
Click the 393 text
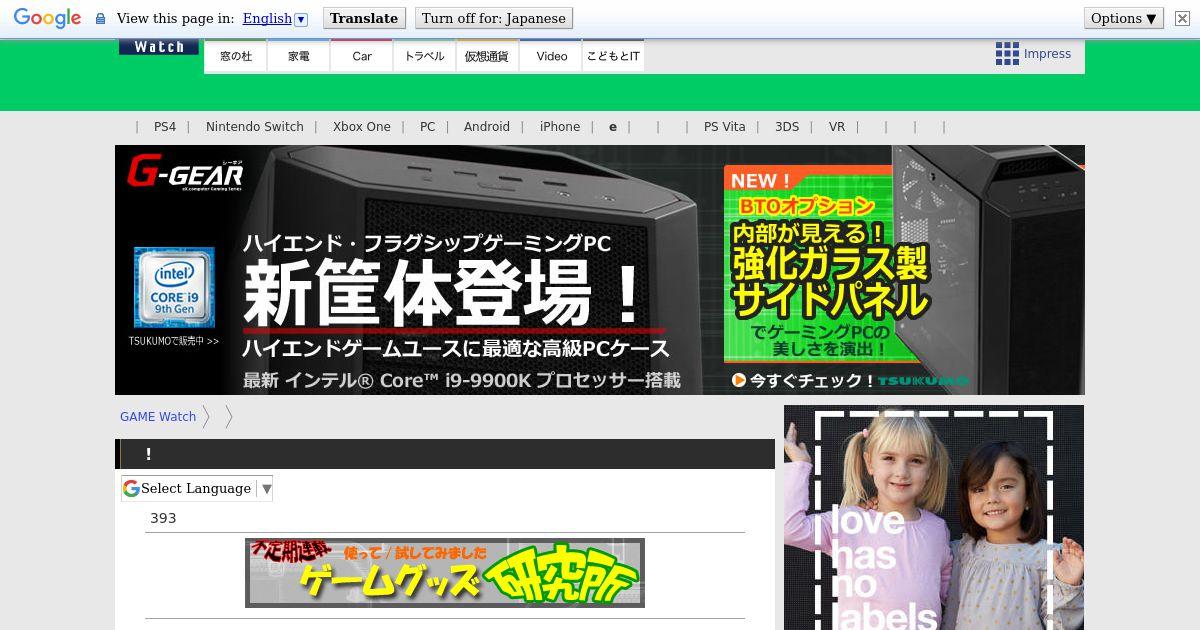163,518
